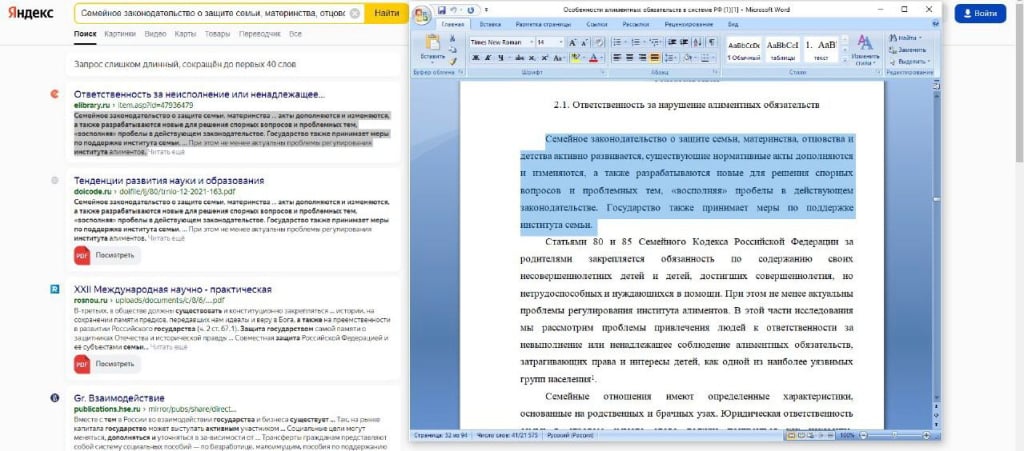Open Change Case (Аа) dropdown
The height and width of the screenshot is (451, 1024).
point(559,58)
